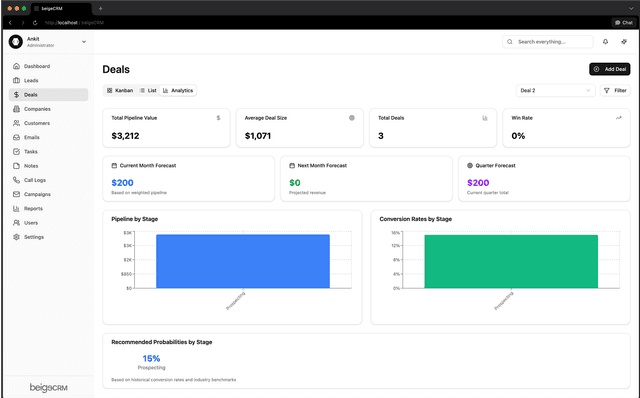640x398 pixels.
Task: Switch to the Kanban view tab
Action: pyautogui.click(x=120, y=91)
